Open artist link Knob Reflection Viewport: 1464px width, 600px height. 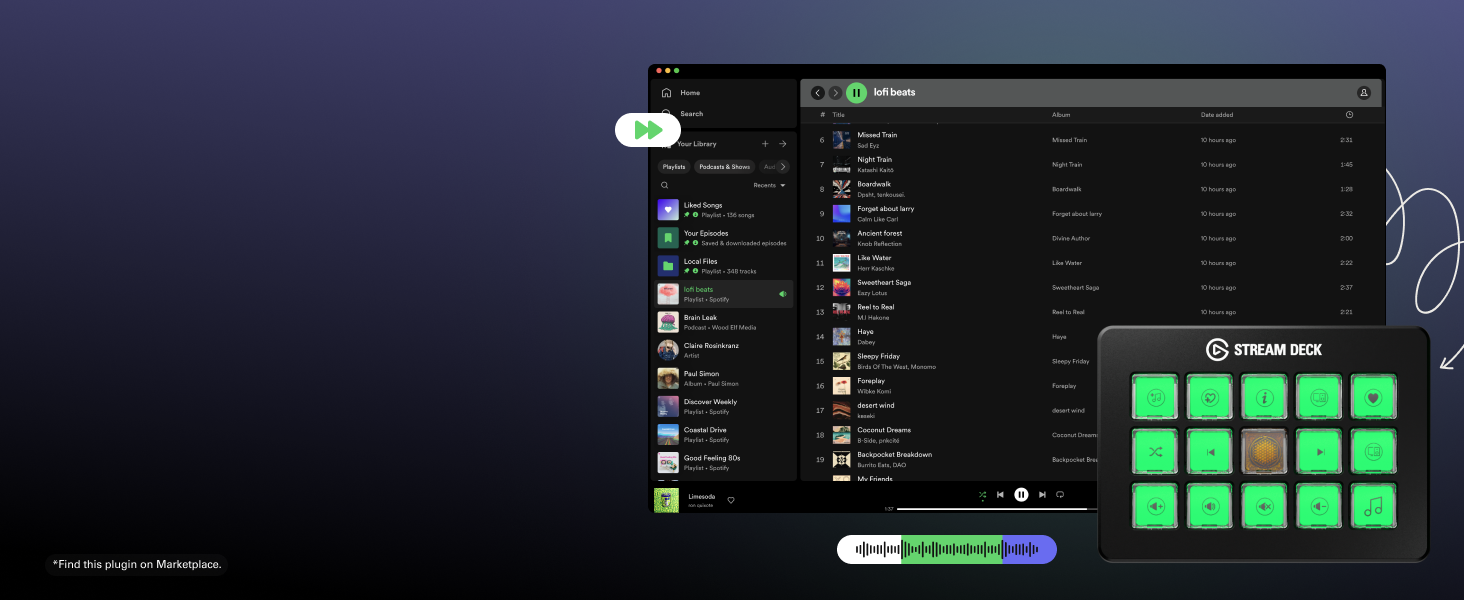(879, 244)
